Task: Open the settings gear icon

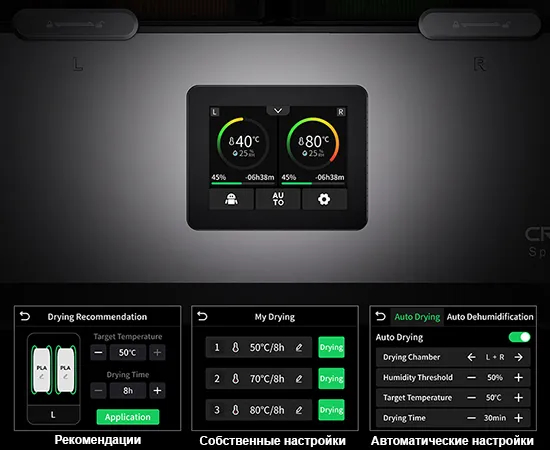Action: (324, 199)
